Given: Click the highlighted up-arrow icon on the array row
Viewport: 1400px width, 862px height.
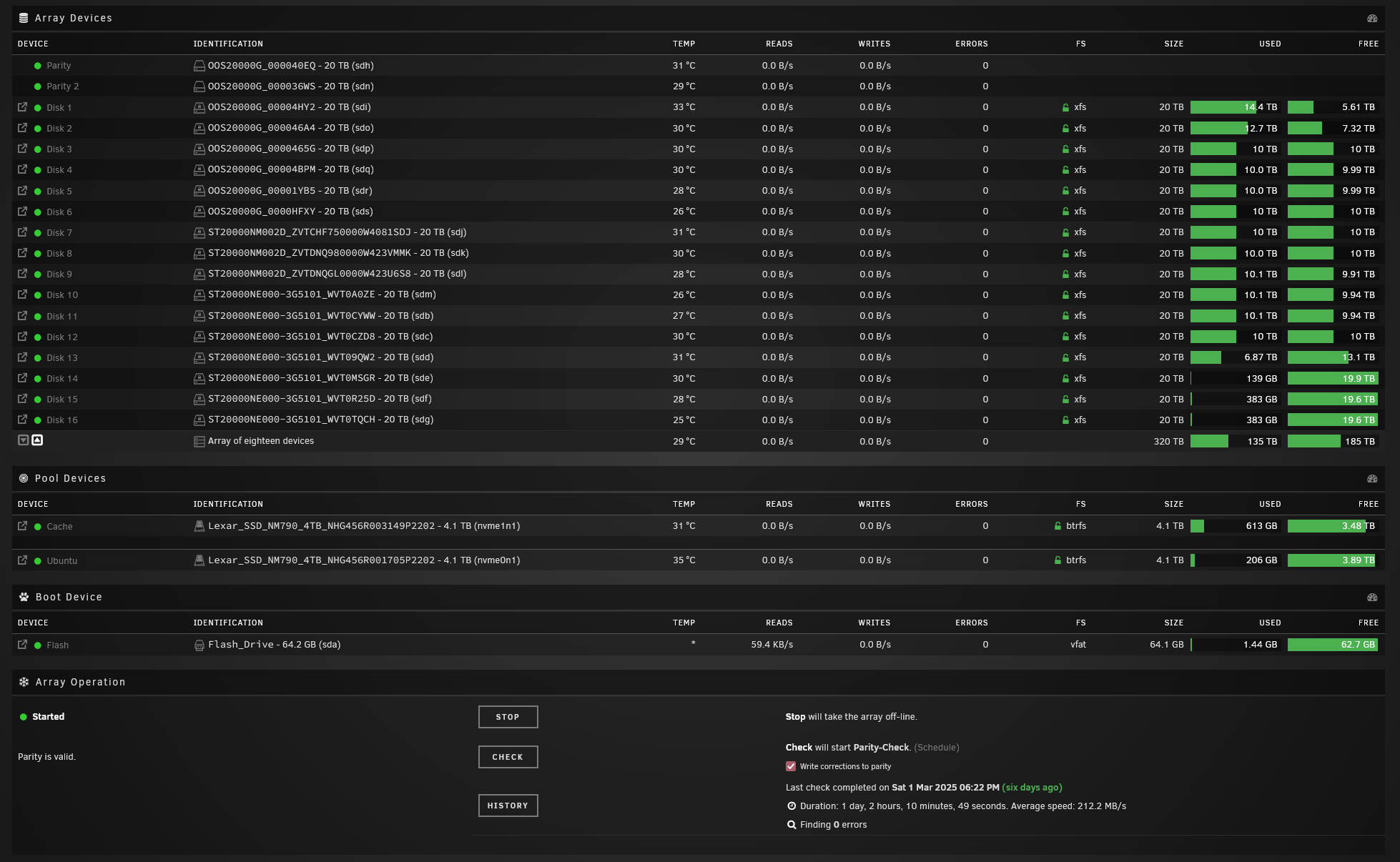Looking at the screenshot, I should 38,440.
